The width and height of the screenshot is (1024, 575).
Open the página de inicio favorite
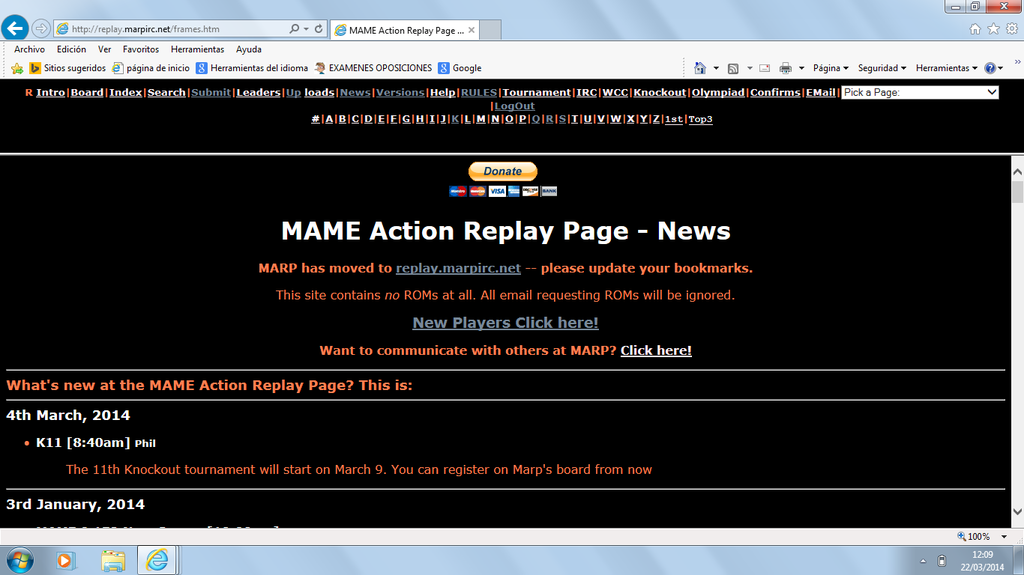pyautogui.click(x=151, y=68)
